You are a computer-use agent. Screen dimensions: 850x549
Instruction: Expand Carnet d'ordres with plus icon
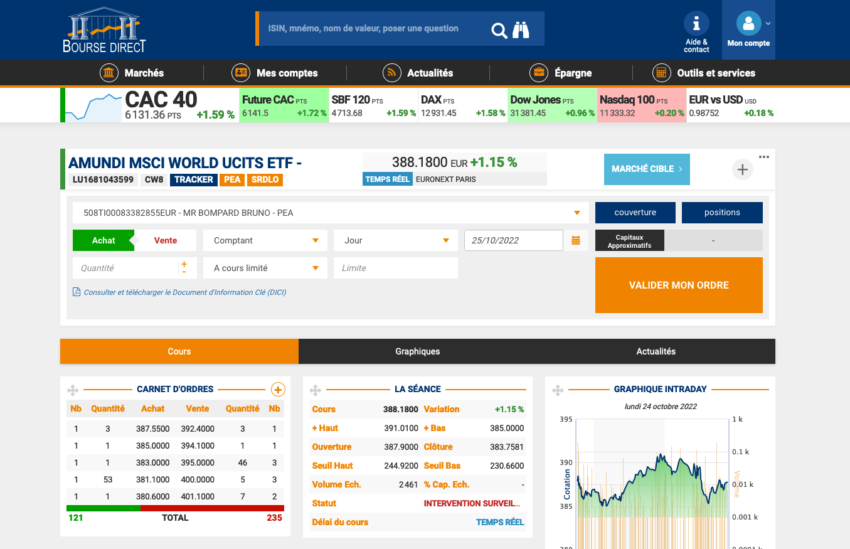[x=278, y=390]
